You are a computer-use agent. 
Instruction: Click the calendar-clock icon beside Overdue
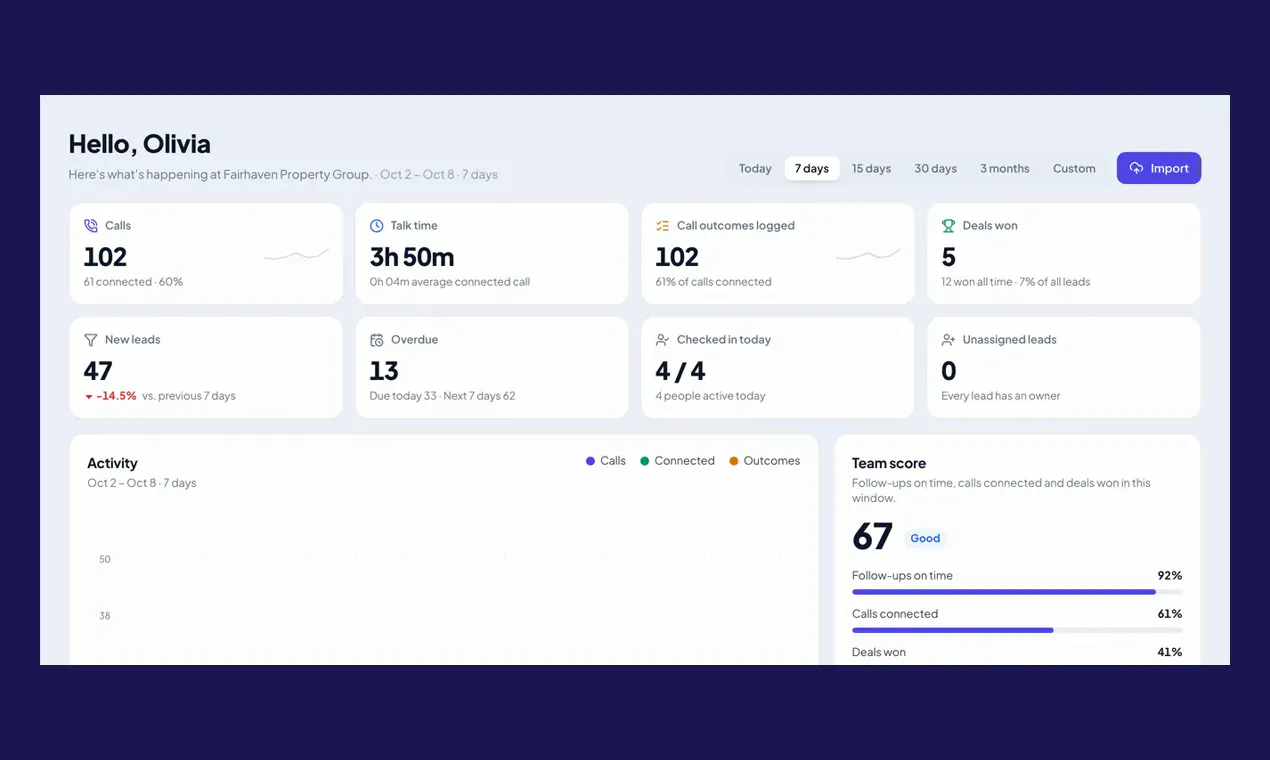[377, 340]
